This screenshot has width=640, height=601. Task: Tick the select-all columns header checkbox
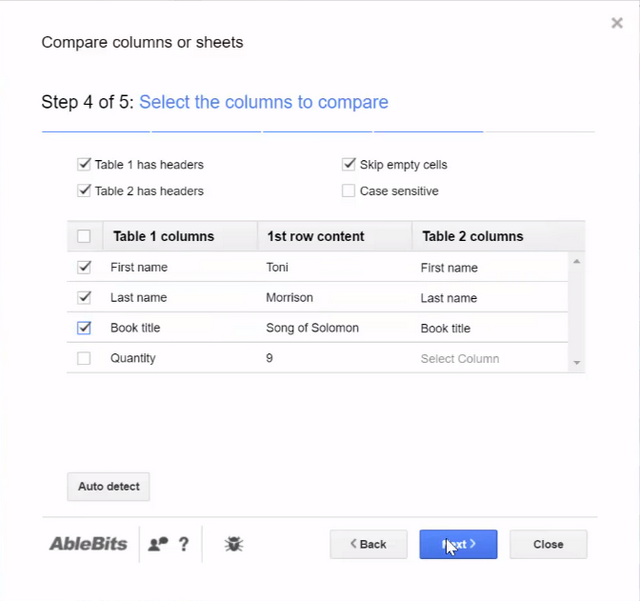84,236
